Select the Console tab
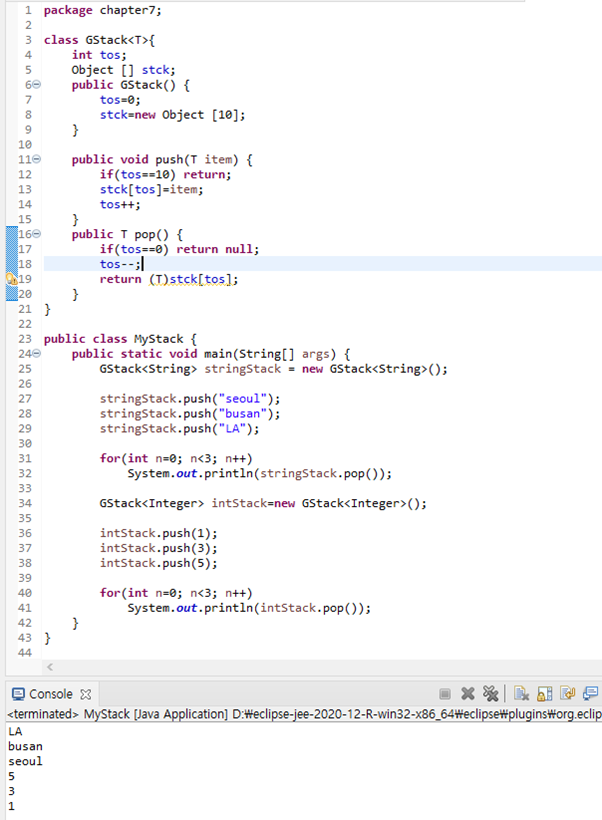The height and width of the screenshot is (820, 602). pos(51,694)
